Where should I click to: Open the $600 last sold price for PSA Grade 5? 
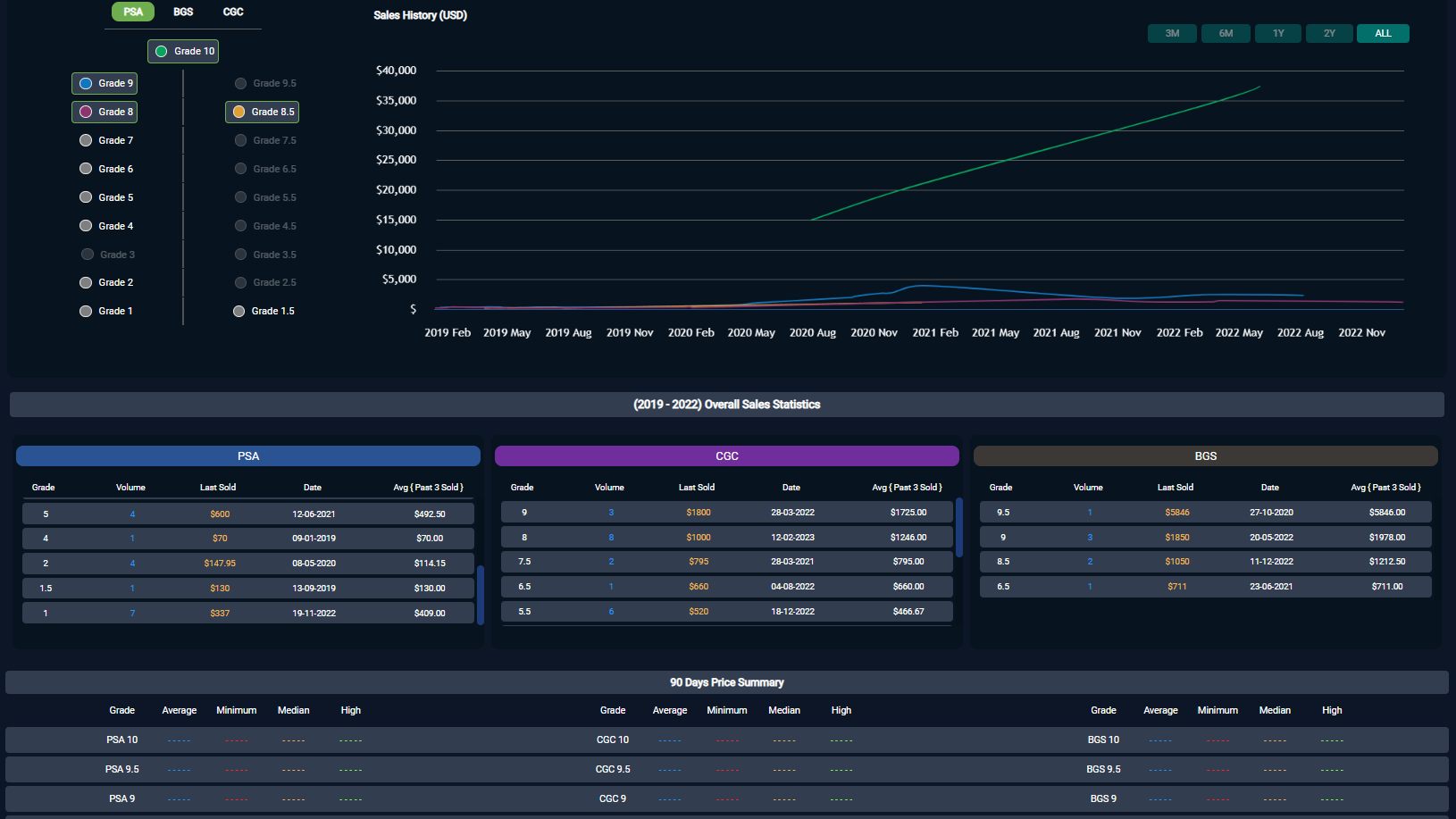219,514
